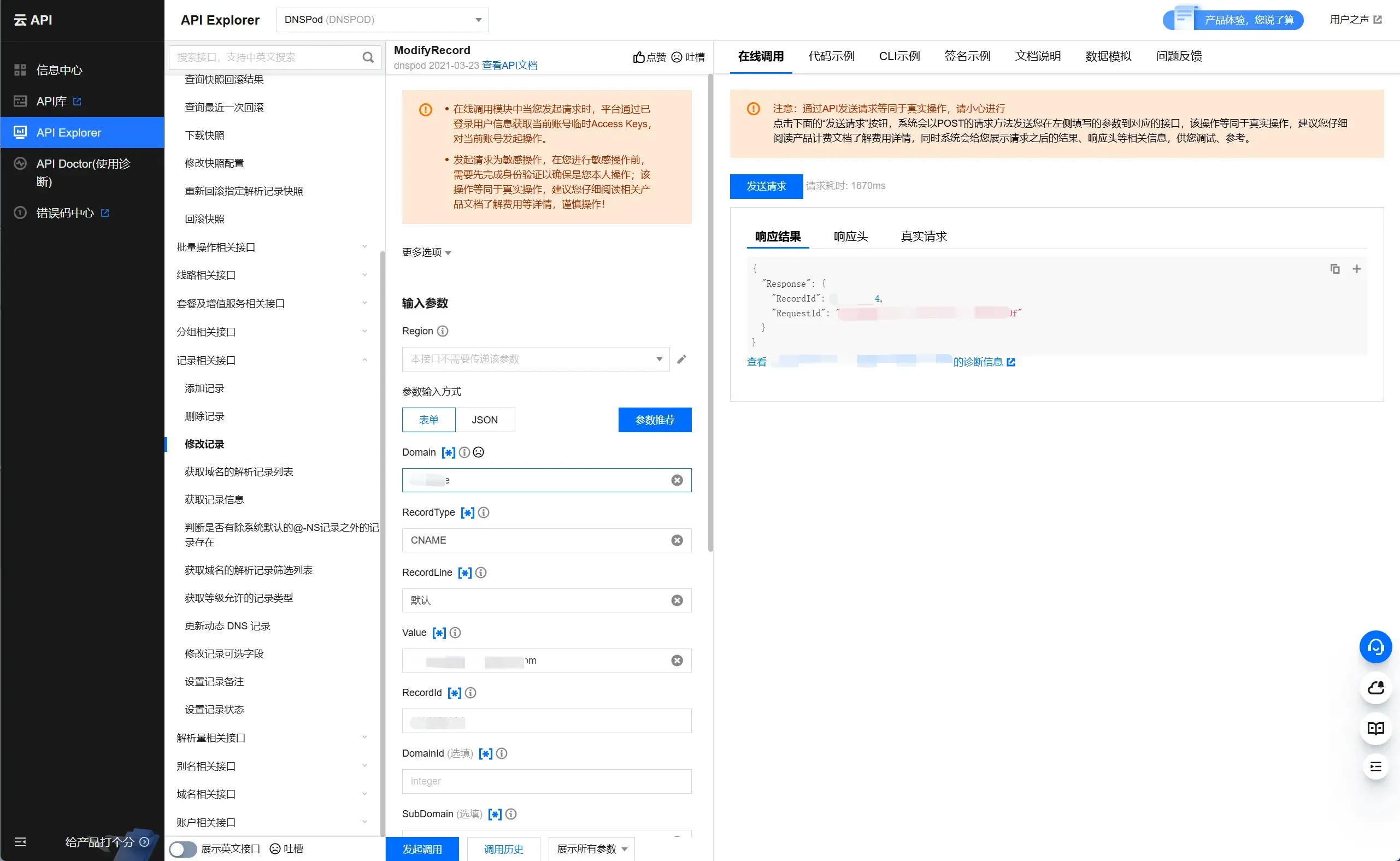Give a 点赞 thumbs up
1400x861 pixels.
649,57
